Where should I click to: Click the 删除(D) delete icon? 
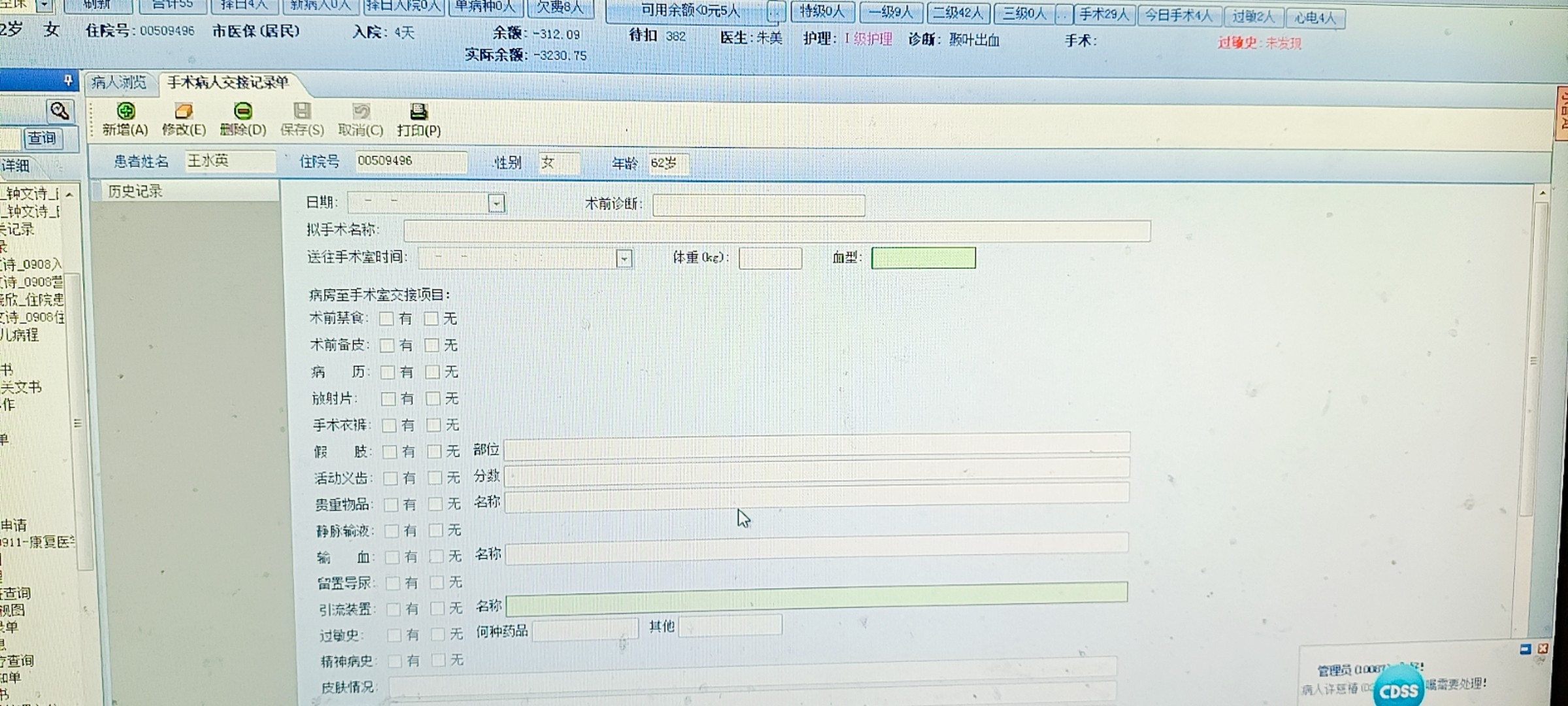click(x=243, y=112)
